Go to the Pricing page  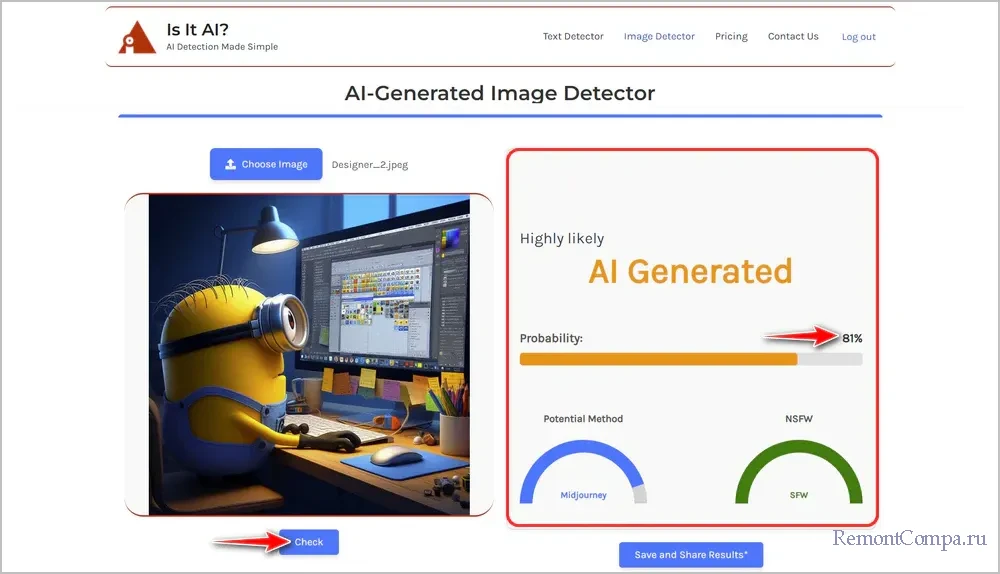tap(731, 37)
